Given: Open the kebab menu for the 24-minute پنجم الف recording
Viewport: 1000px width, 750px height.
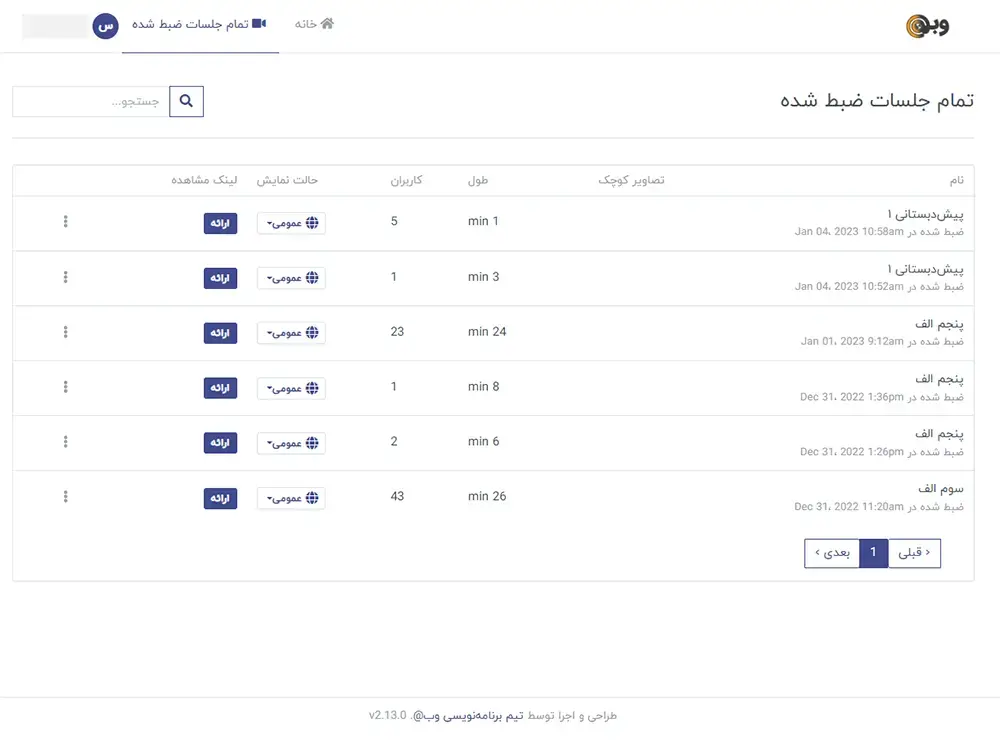Looking at the screenshot, I should coord(65,332).
